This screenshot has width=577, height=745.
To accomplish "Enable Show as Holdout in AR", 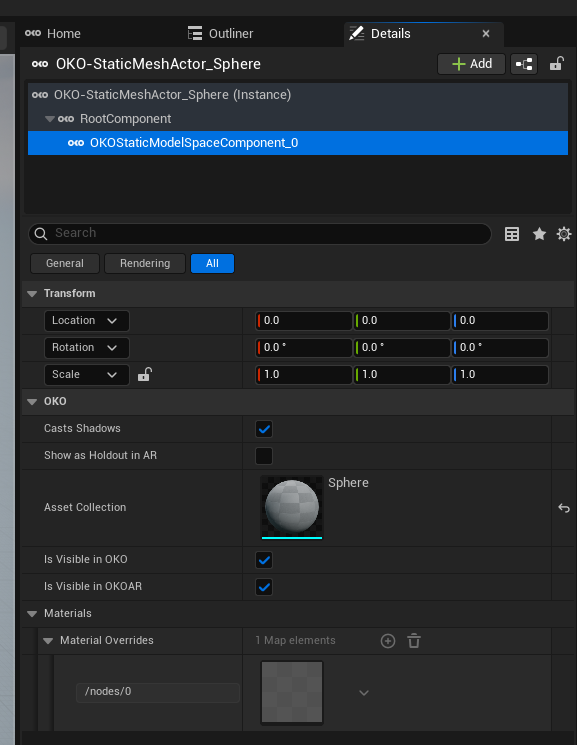I will 264,456.
